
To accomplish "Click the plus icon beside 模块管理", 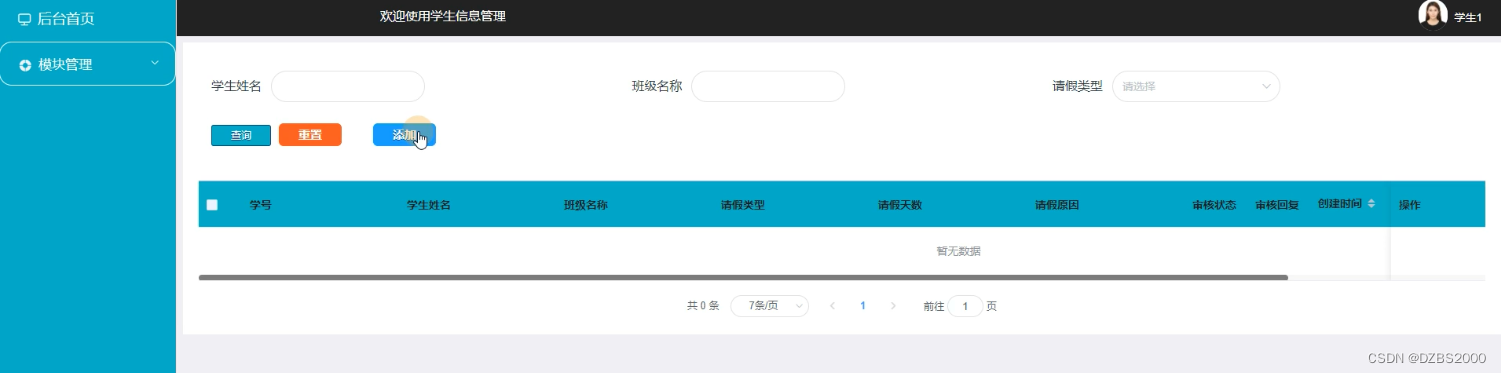I will [25, 65].
